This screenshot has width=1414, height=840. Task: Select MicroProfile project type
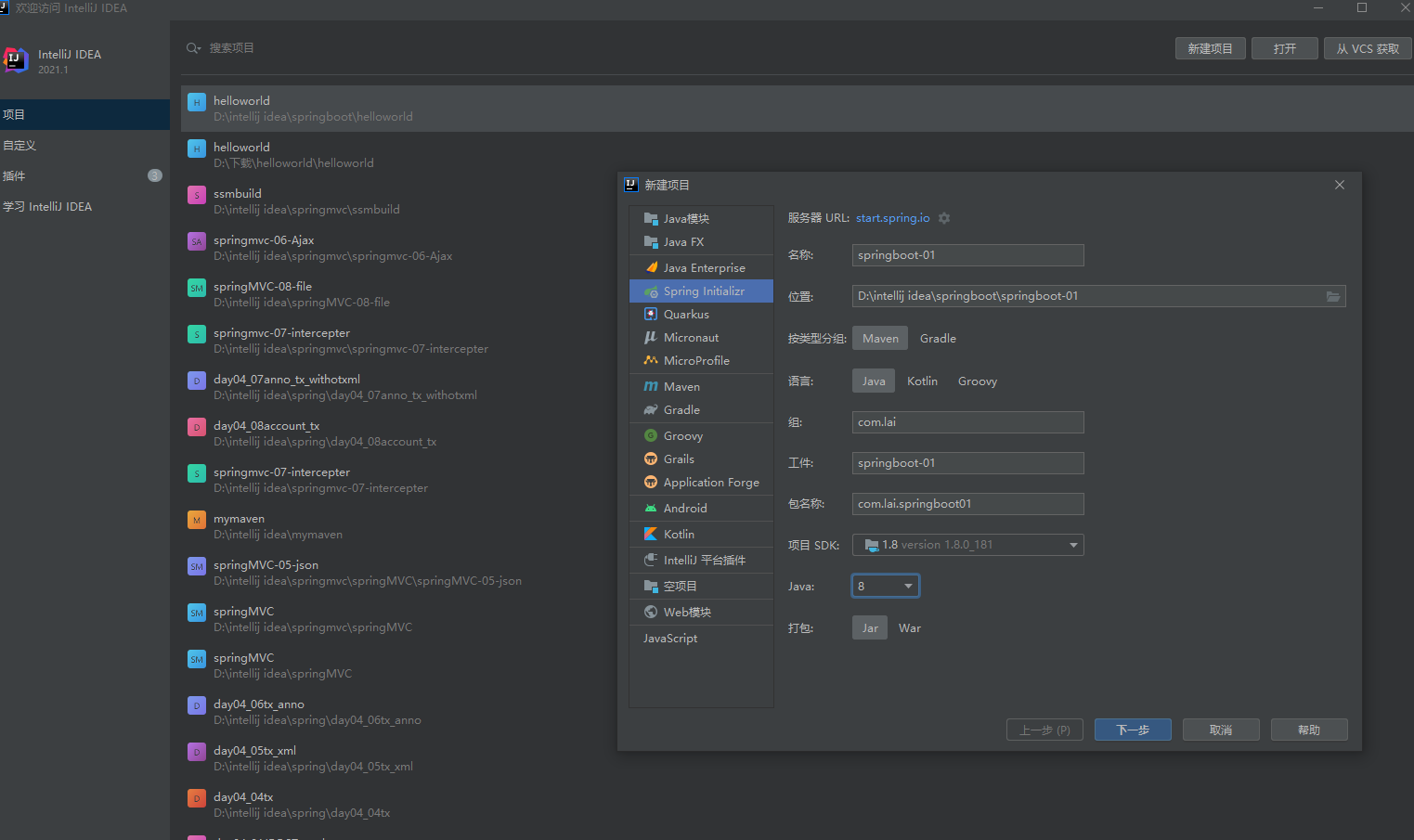[x=701, y=361]
